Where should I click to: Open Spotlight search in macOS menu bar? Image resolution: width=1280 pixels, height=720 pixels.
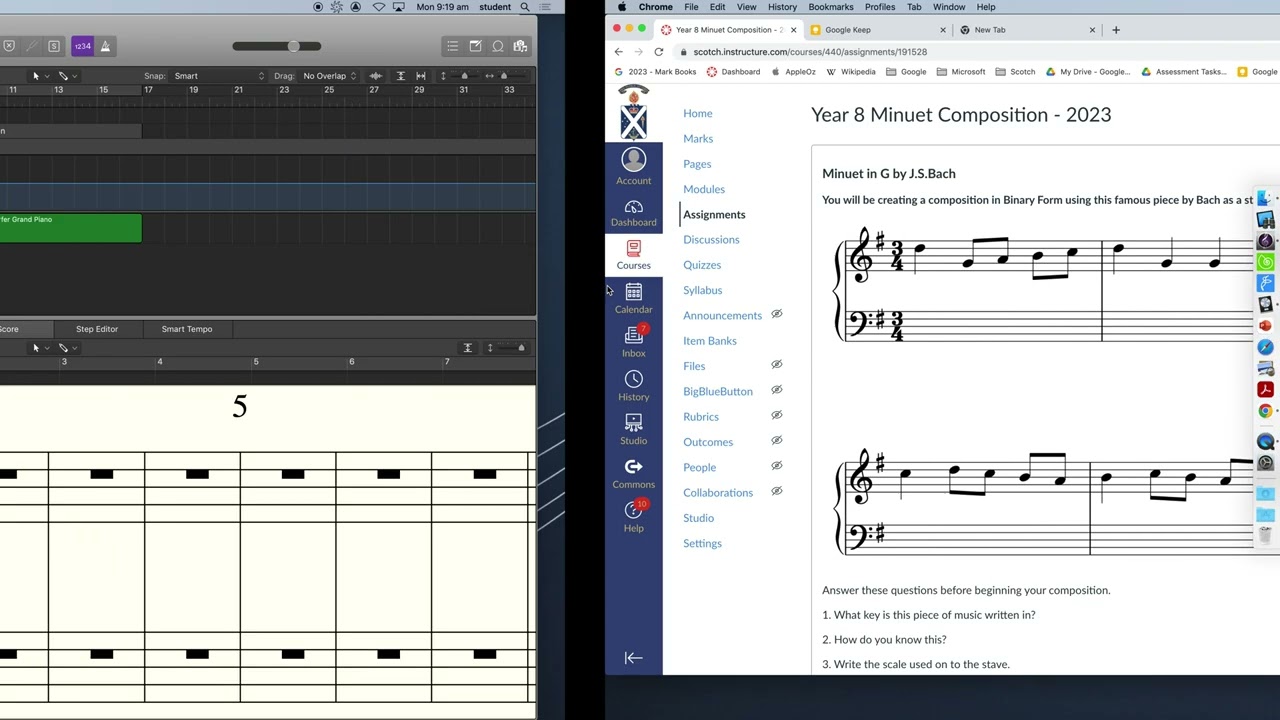pyautogui.click(x=525, y=7)
